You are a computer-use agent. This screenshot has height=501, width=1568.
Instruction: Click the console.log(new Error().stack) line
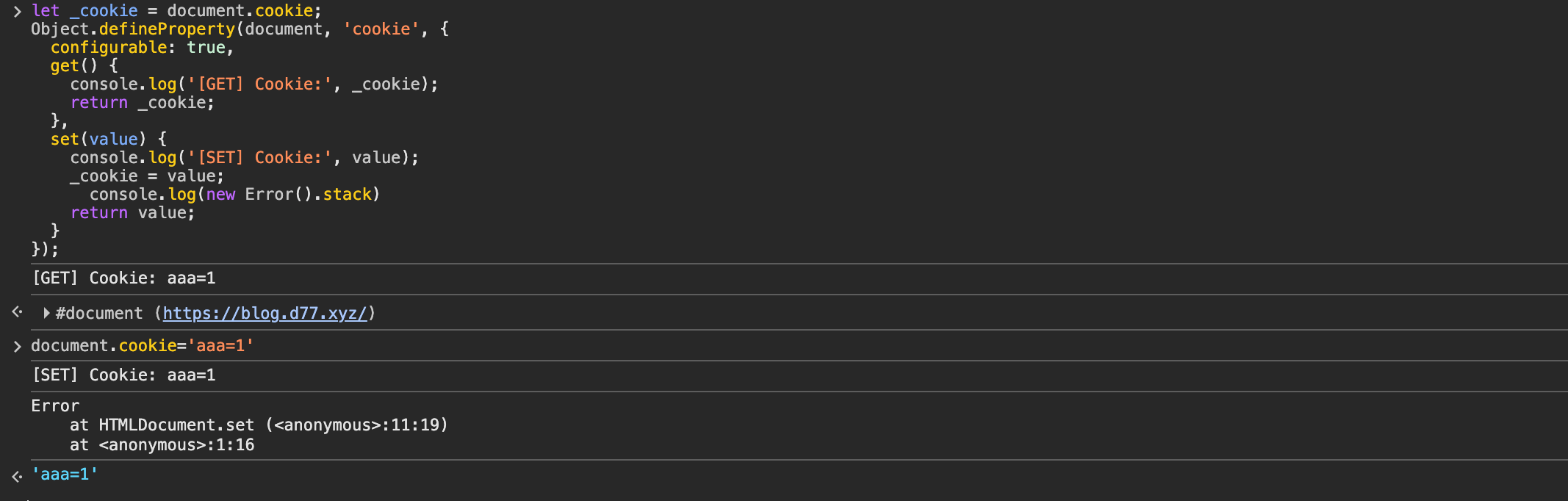pyautogui.click(x=234, y=195)
